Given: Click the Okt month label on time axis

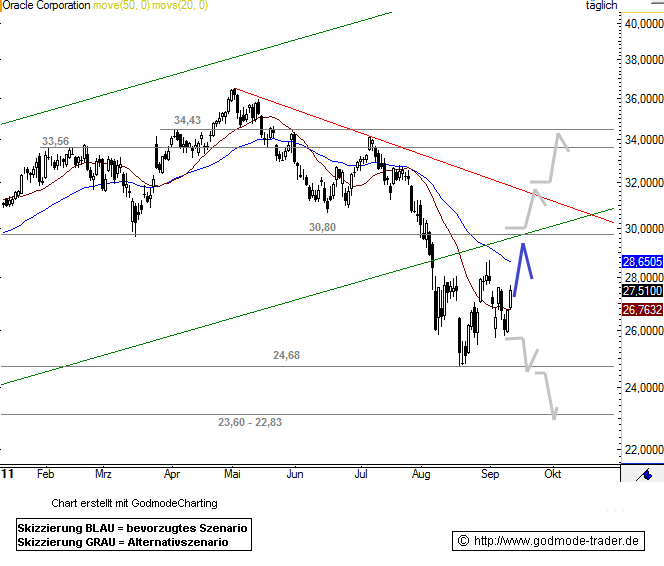Looking at the screenshot, I should (553, 474).
